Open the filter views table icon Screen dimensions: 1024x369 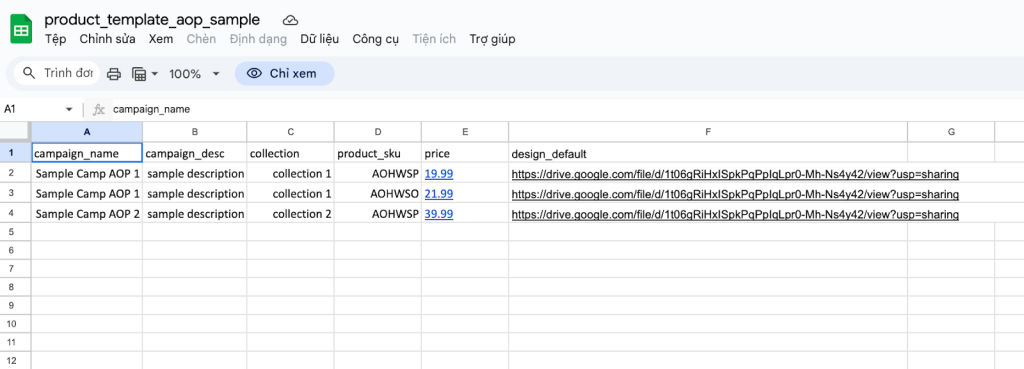click(x=138, y=74)
